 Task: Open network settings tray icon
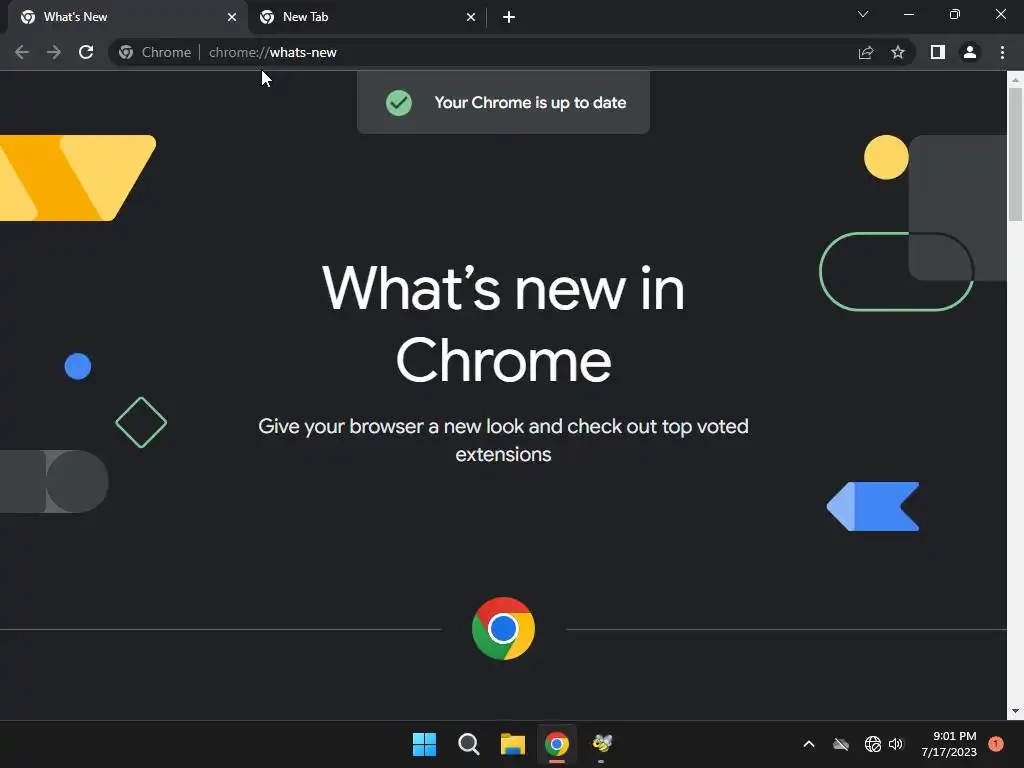pyautogui.click(x=872, y=744)
